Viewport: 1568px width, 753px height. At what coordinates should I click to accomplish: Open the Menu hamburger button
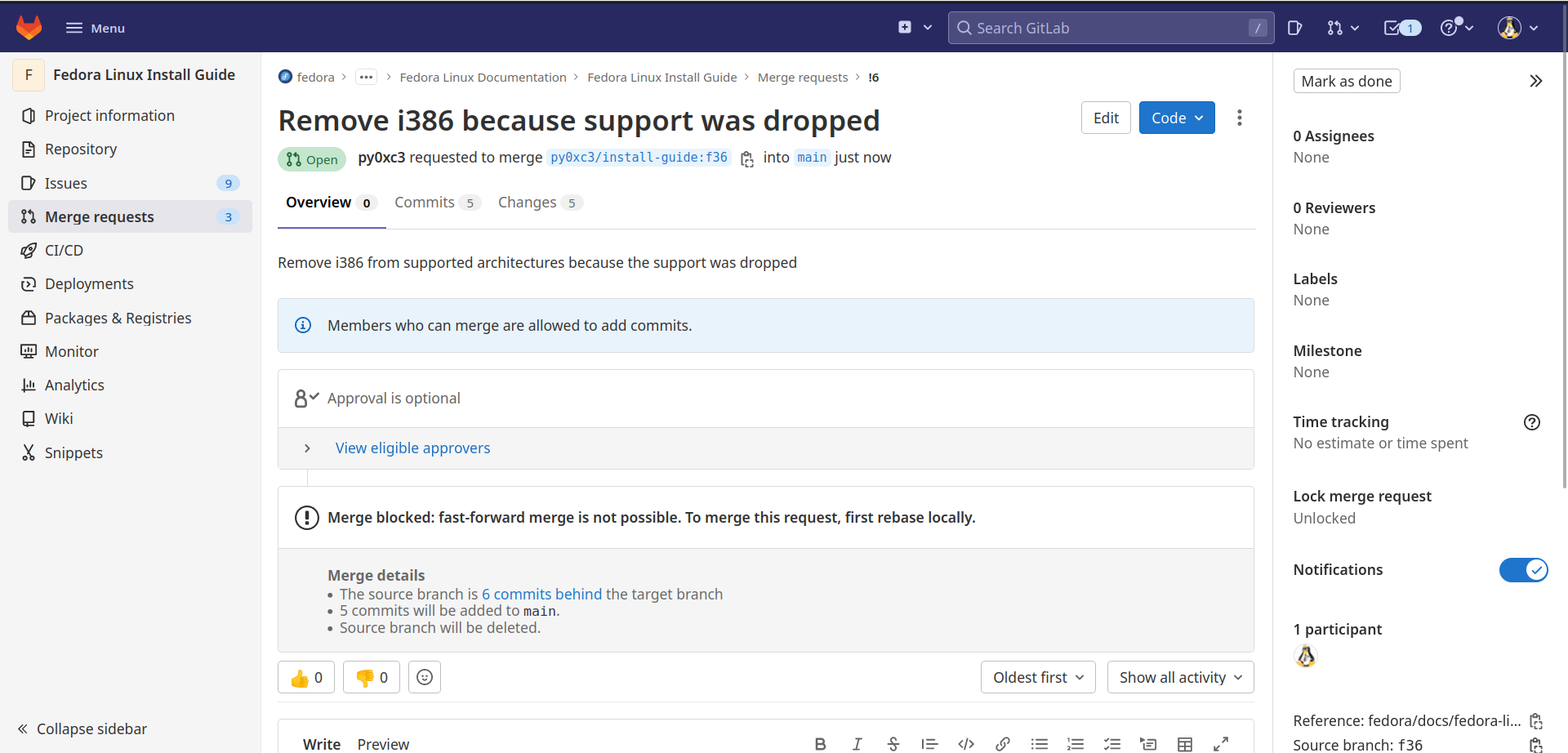coord(96,28)
